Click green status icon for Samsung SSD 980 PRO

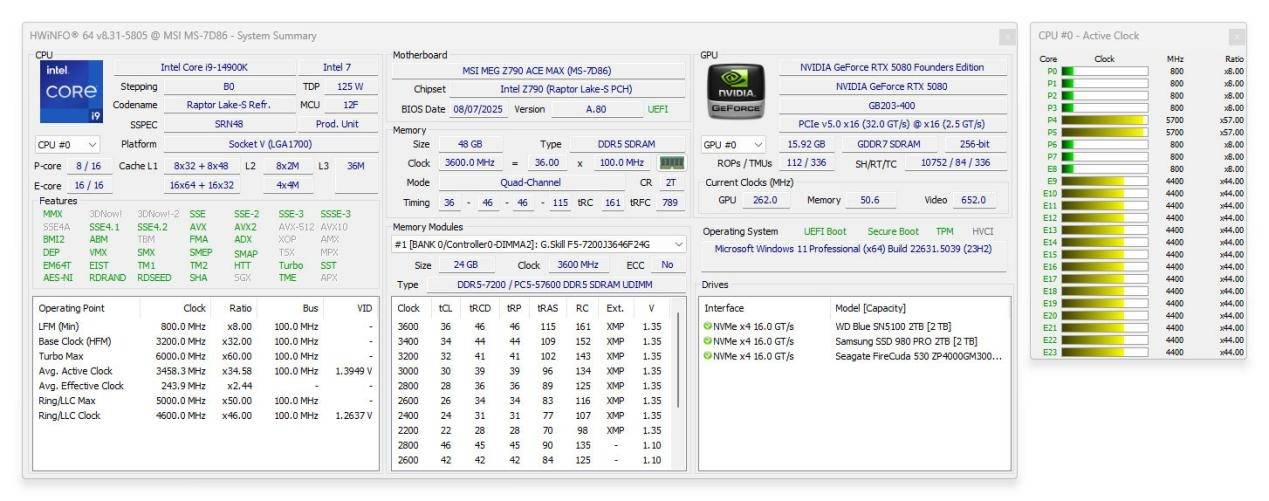708,341
